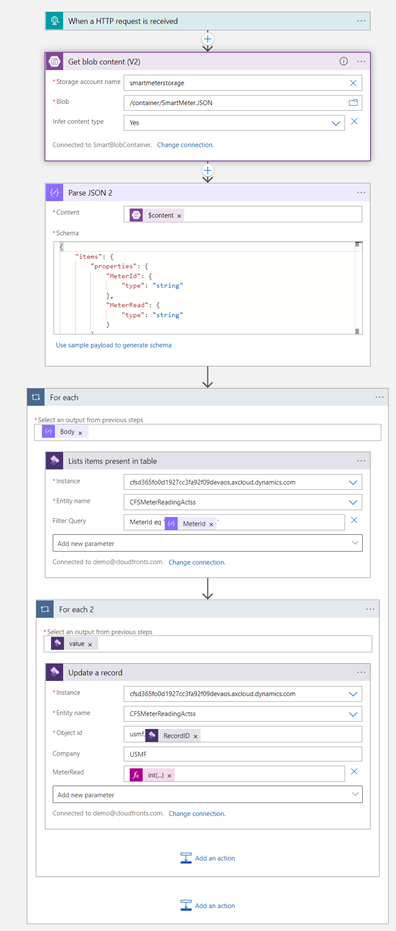The image size is (396, 931).
Task: Click info icon on Get blob content
Action: coord(343,61)
